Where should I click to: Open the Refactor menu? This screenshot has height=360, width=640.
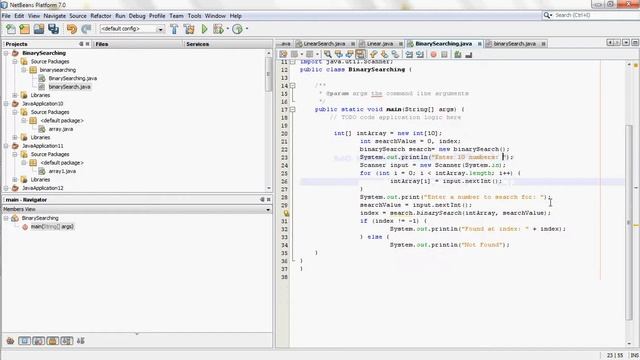tap(101, 16)
